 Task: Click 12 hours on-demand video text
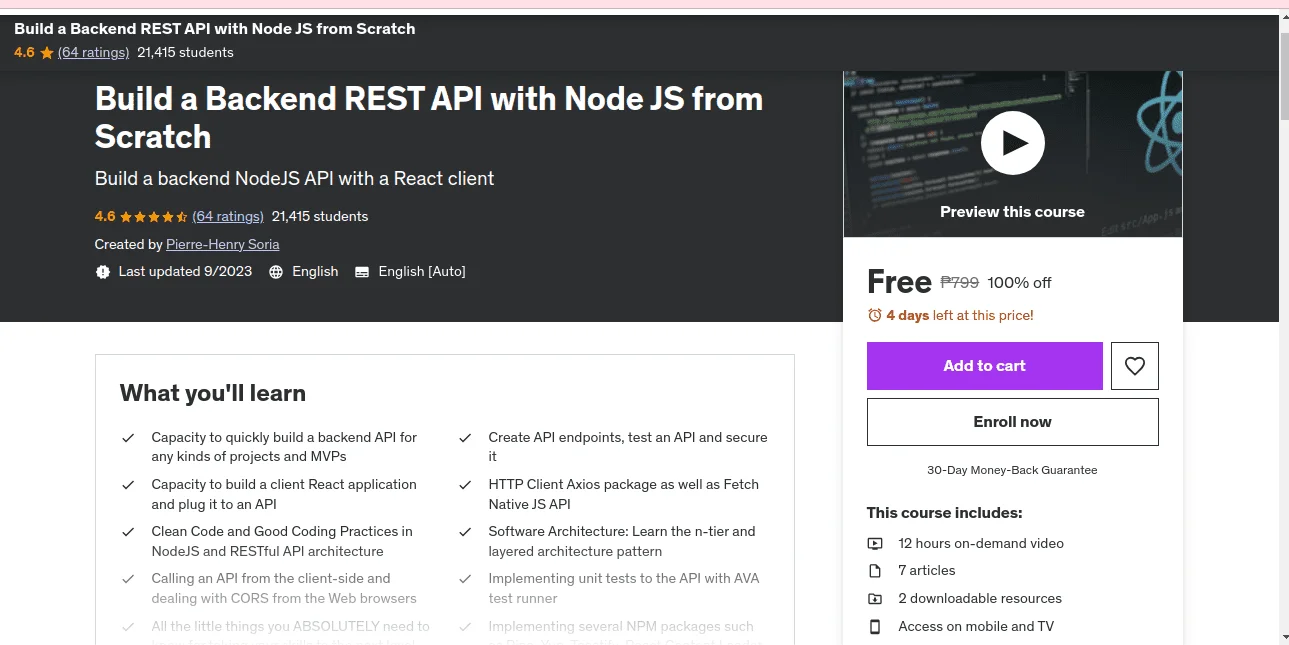click(981, 544)
